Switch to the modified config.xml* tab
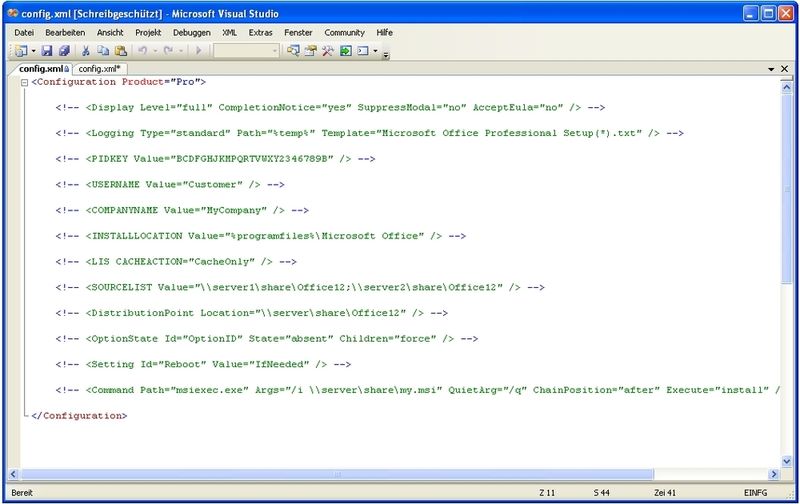Image resolution: width=800 pixels, height=504 pixels. pos(99,68)
